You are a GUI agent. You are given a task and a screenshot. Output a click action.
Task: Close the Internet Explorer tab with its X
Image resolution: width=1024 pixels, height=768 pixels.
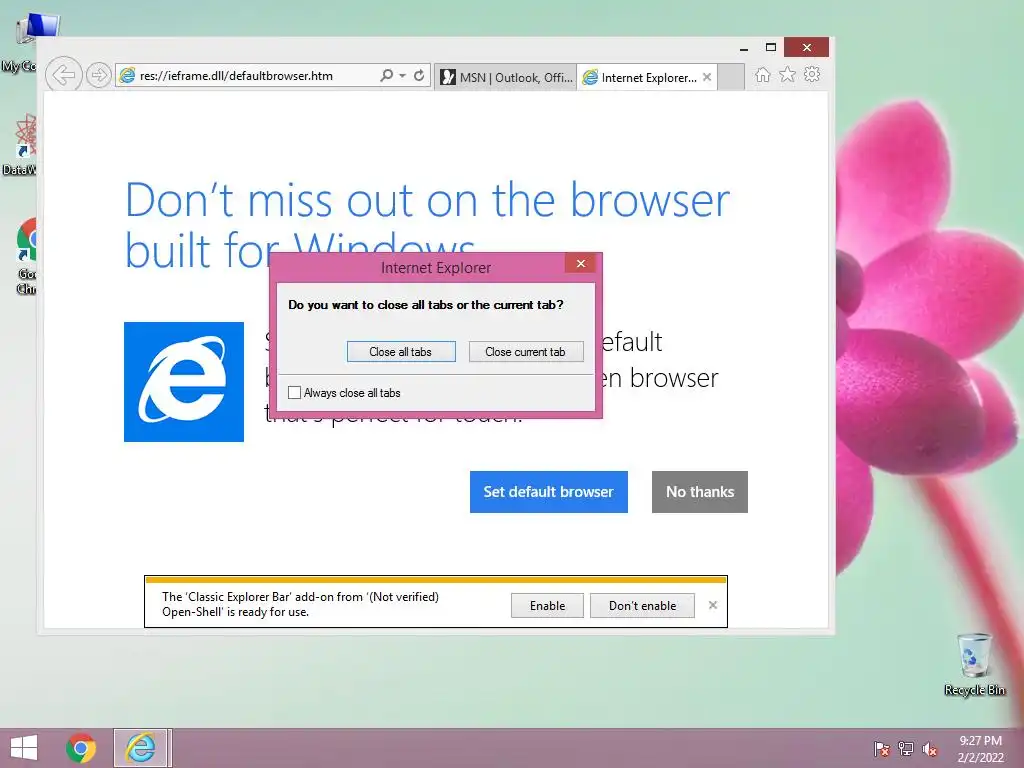pyautogui.click(x=707, y=77)
